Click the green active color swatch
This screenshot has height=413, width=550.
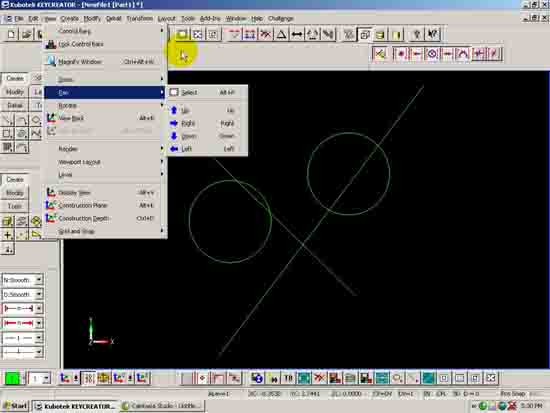coord(13,379)
